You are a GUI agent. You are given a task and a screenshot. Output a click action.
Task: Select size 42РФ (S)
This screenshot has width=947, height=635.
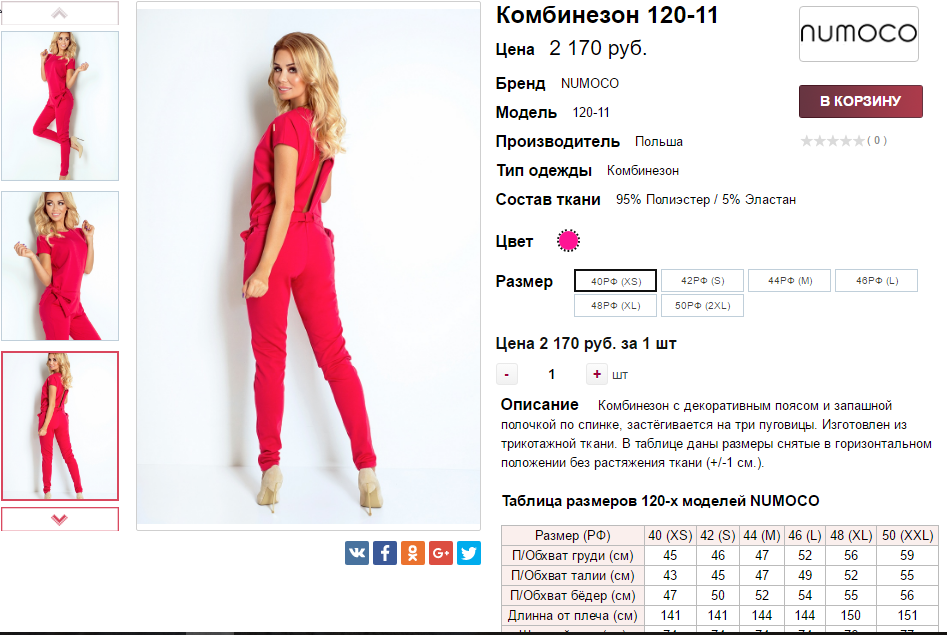pos(702,280)
